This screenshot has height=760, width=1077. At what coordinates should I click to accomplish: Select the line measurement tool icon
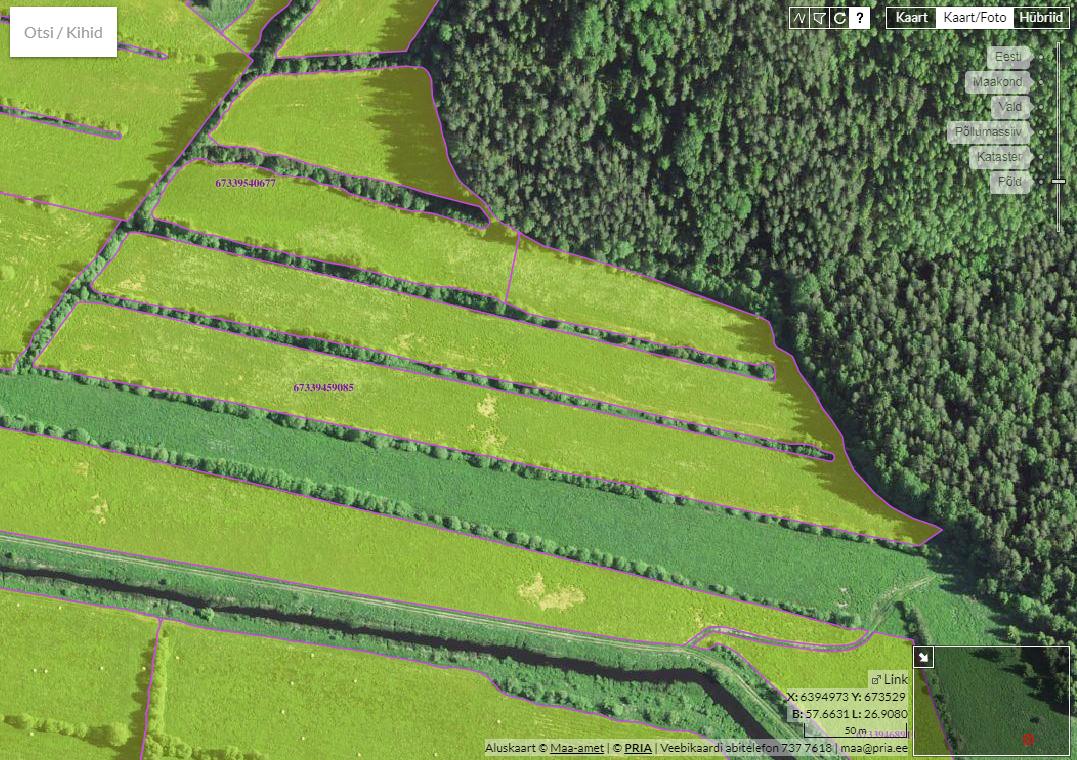(x=799, y=19)
